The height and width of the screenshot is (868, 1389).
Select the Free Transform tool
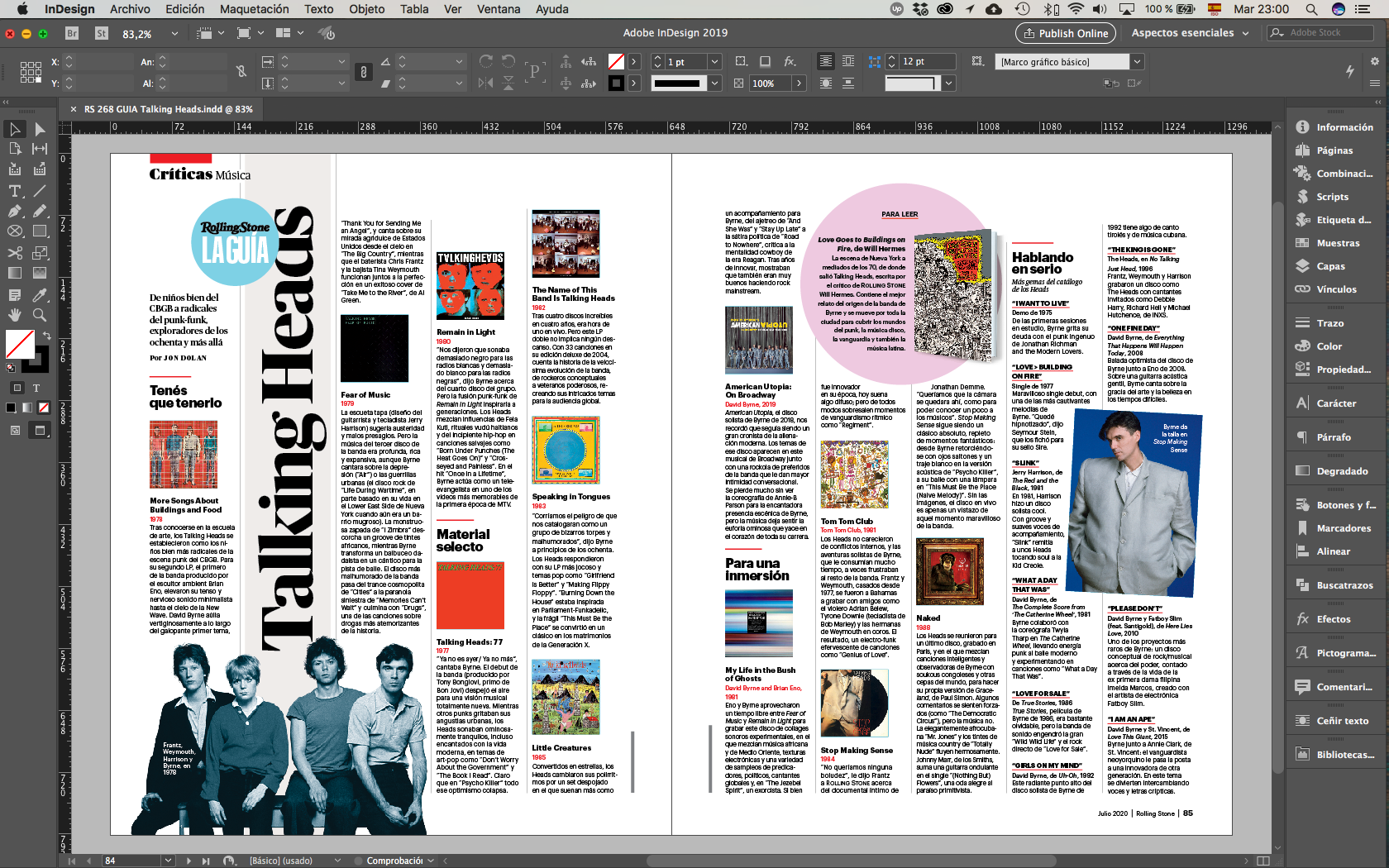click(x=40, y=253)
